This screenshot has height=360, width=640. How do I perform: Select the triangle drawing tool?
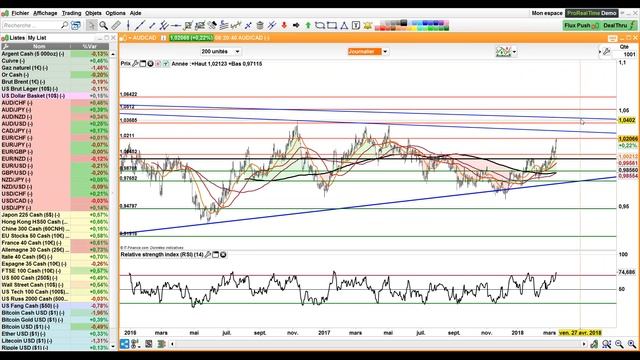tap(344, 25)
